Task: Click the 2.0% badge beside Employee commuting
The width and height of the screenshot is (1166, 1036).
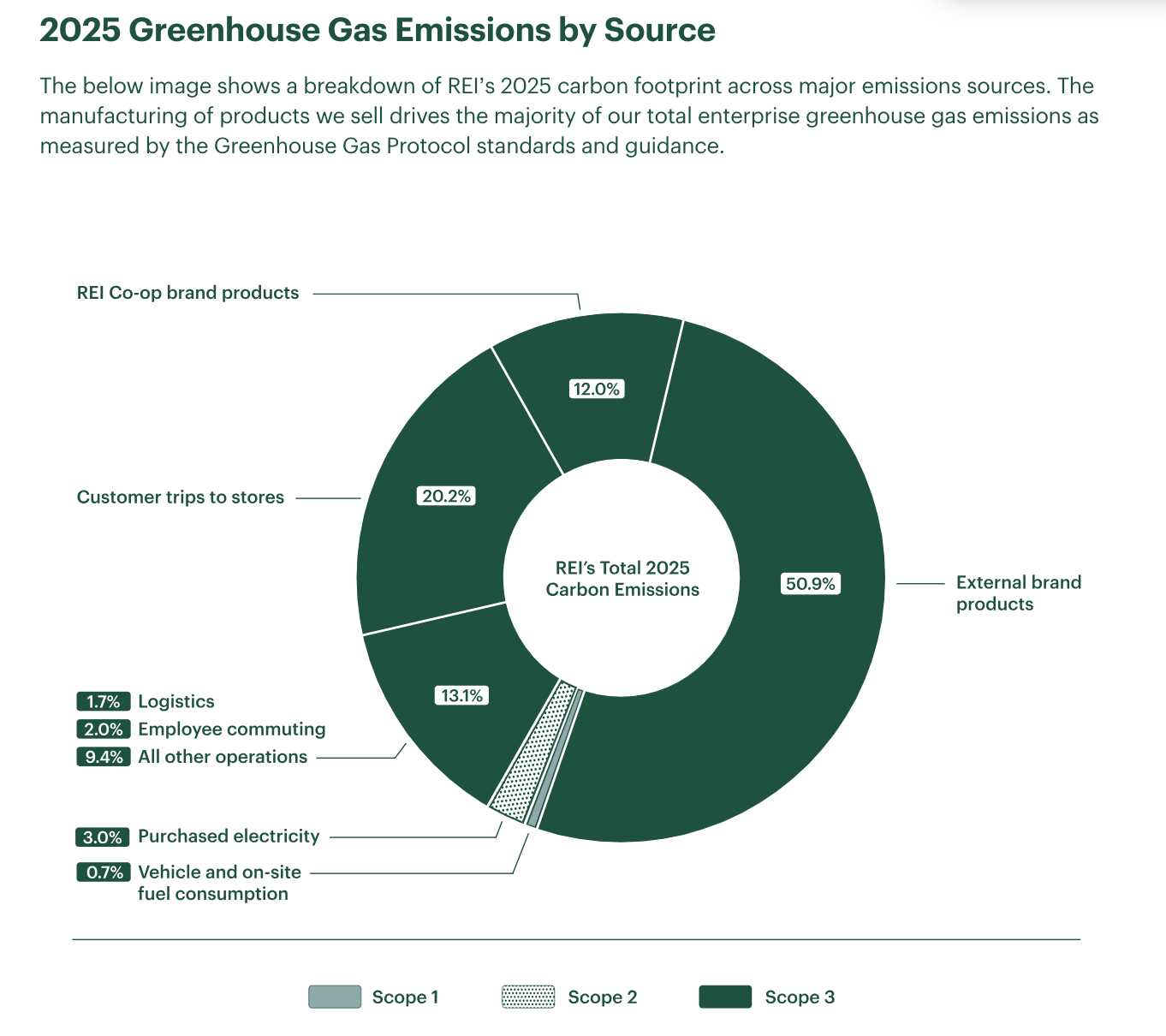Action: (x=104, y=729)
